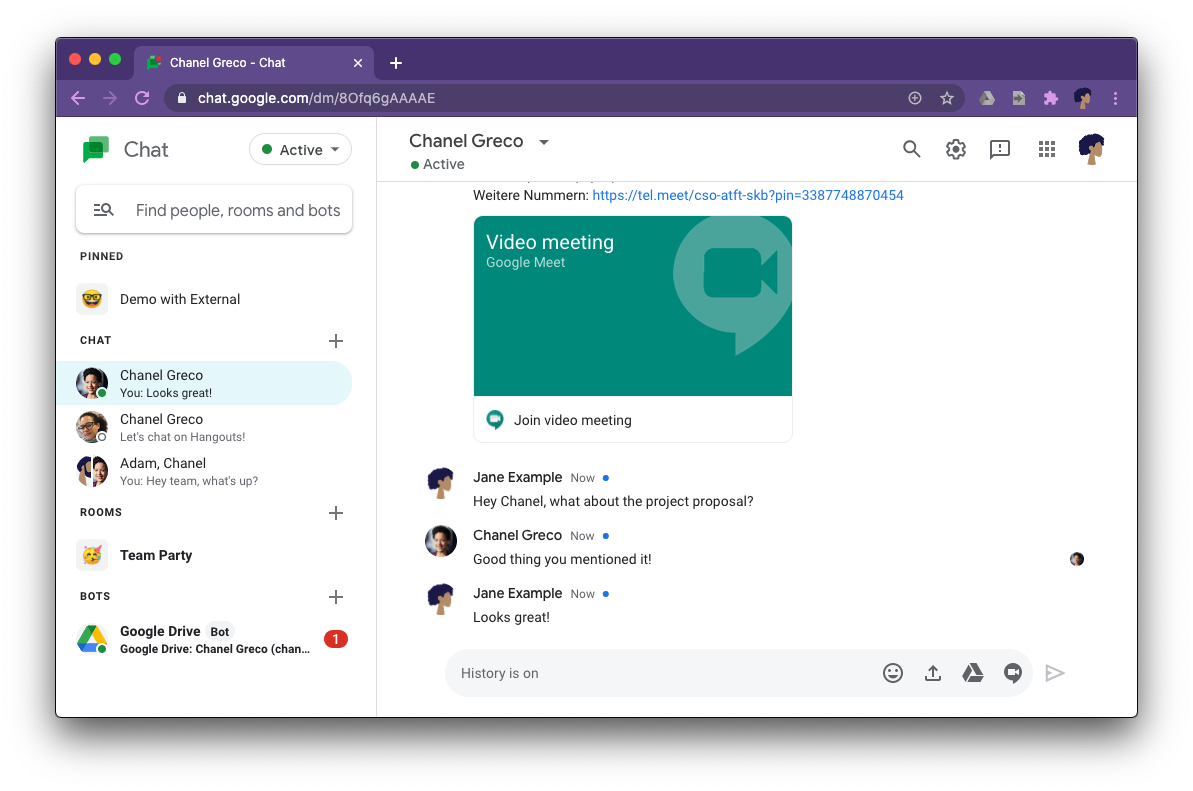Open the emoji picker in the message bar
This screenshot has width=1193, height=791.
pyautogui.click(x=893, y=673)
